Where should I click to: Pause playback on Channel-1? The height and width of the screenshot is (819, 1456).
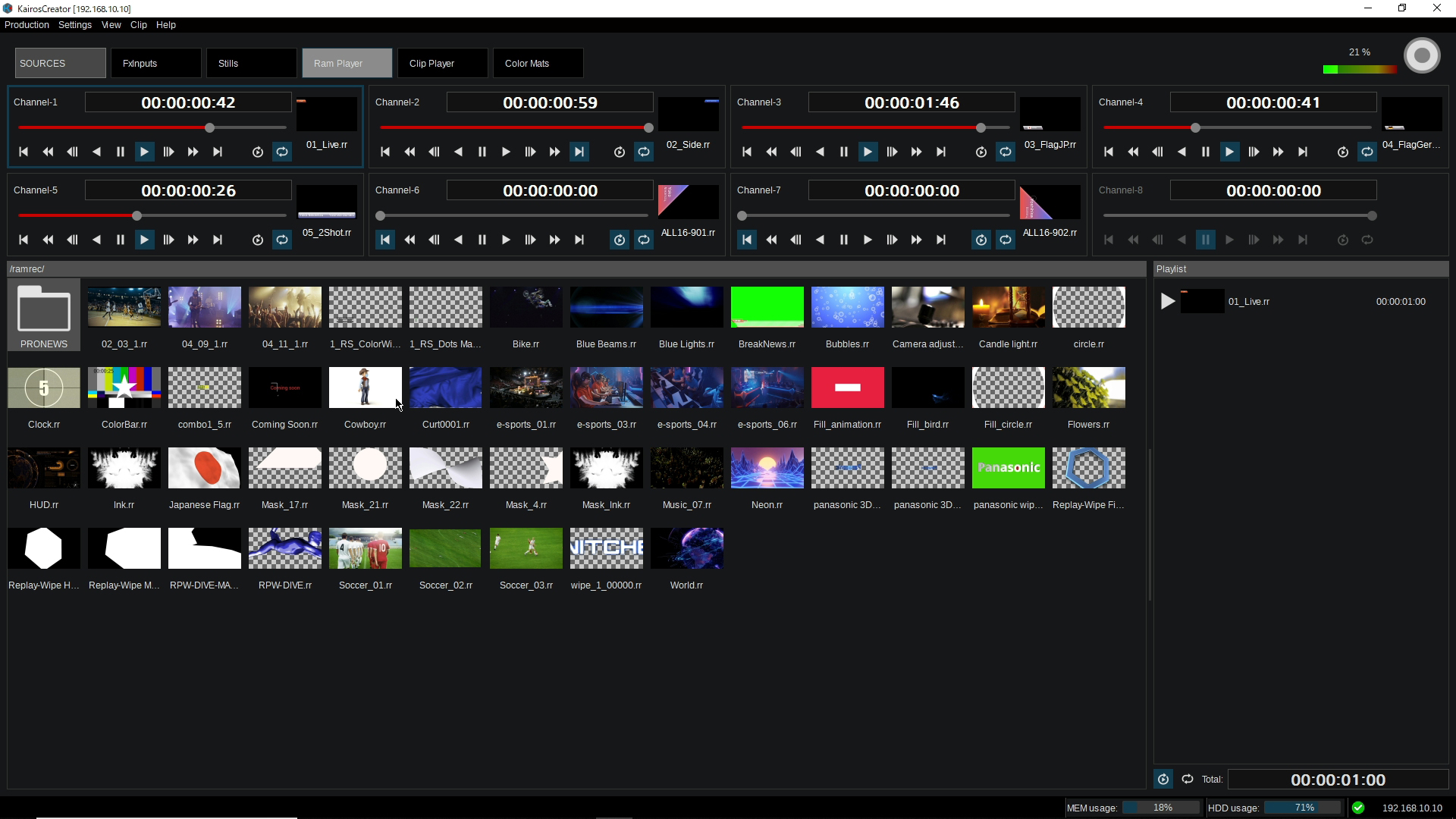pyautogui.click(x=120, y=152)
